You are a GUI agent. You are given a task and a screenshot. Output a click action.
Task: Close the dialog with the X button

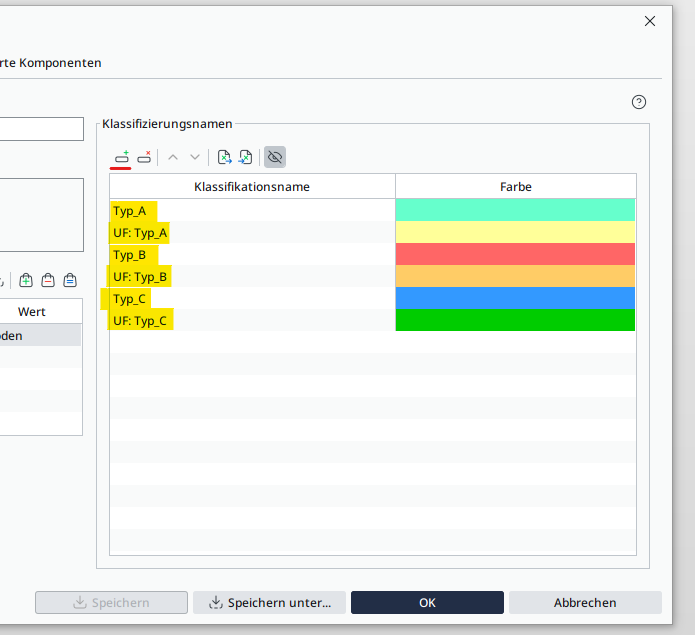pos(650,21)
